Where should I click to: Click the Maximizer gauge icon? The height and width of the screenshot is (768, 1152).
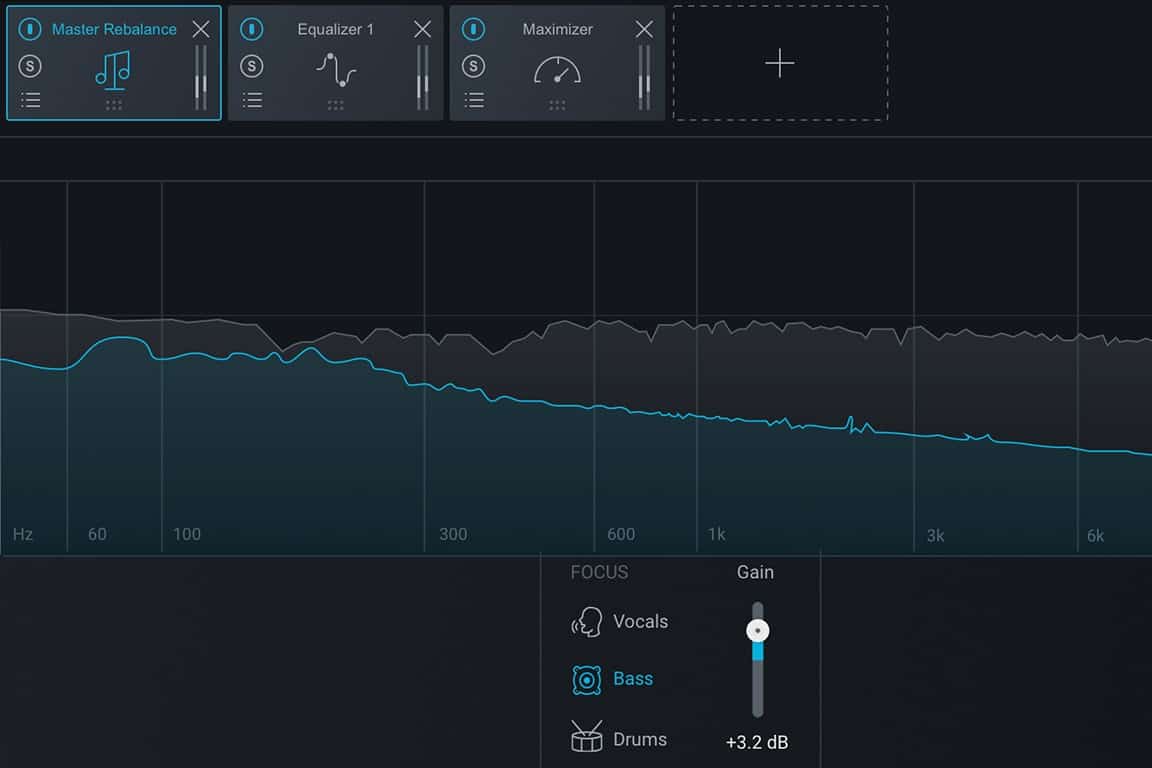[x=557, y=69]
